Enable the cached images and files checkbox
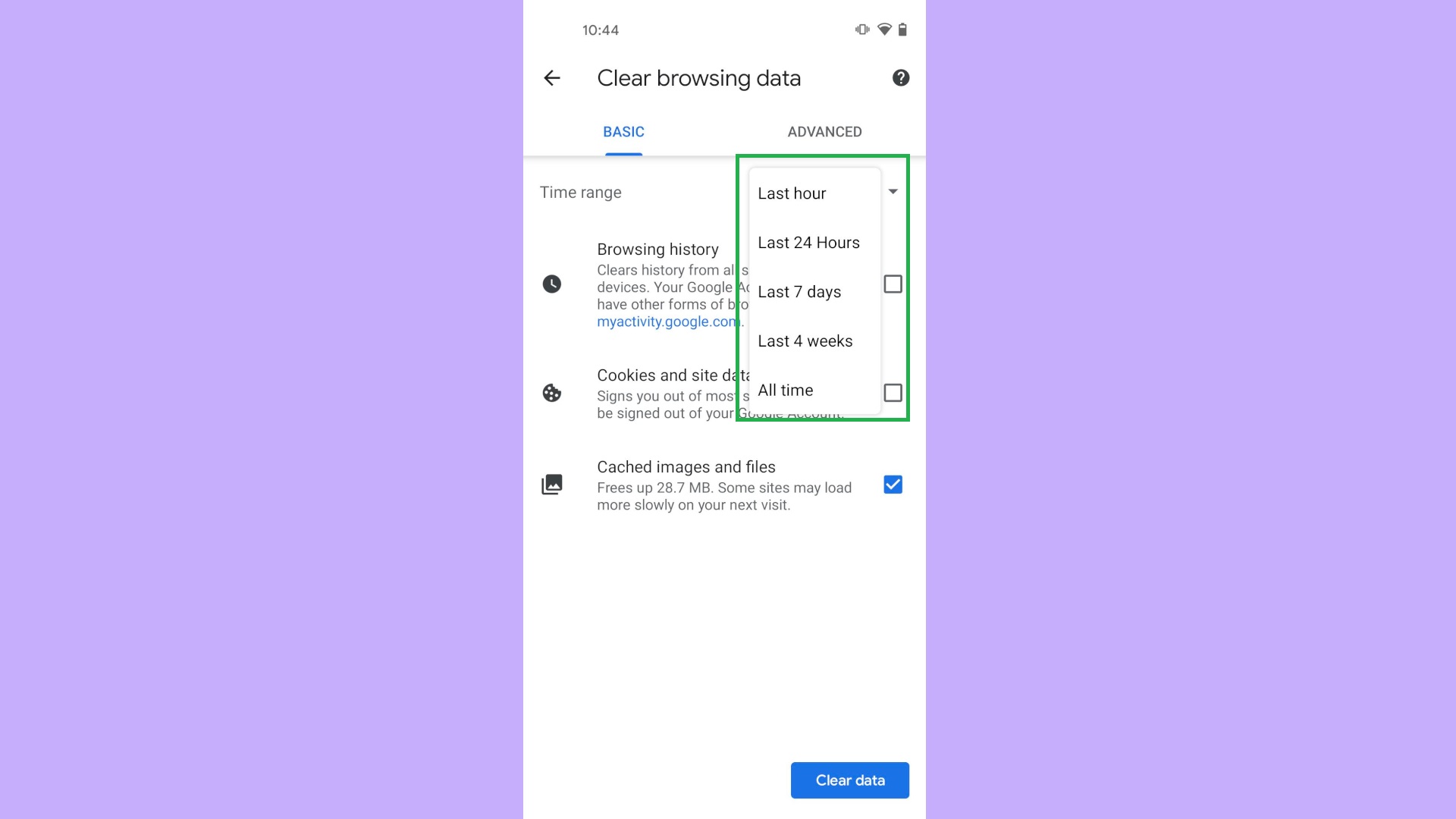This screenshot has width=1456, height=819. click(893, 484)
